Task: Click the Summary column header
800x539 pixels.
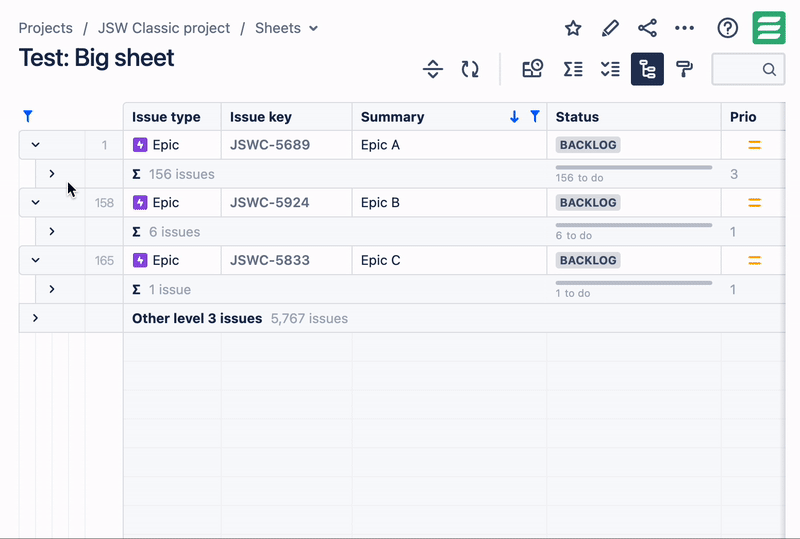Action: click(x=449, y=117)
